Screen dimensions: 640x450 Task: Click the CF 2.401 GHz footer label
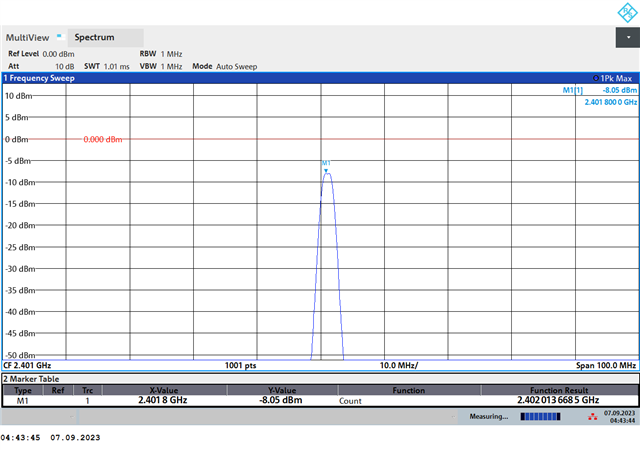27,365
